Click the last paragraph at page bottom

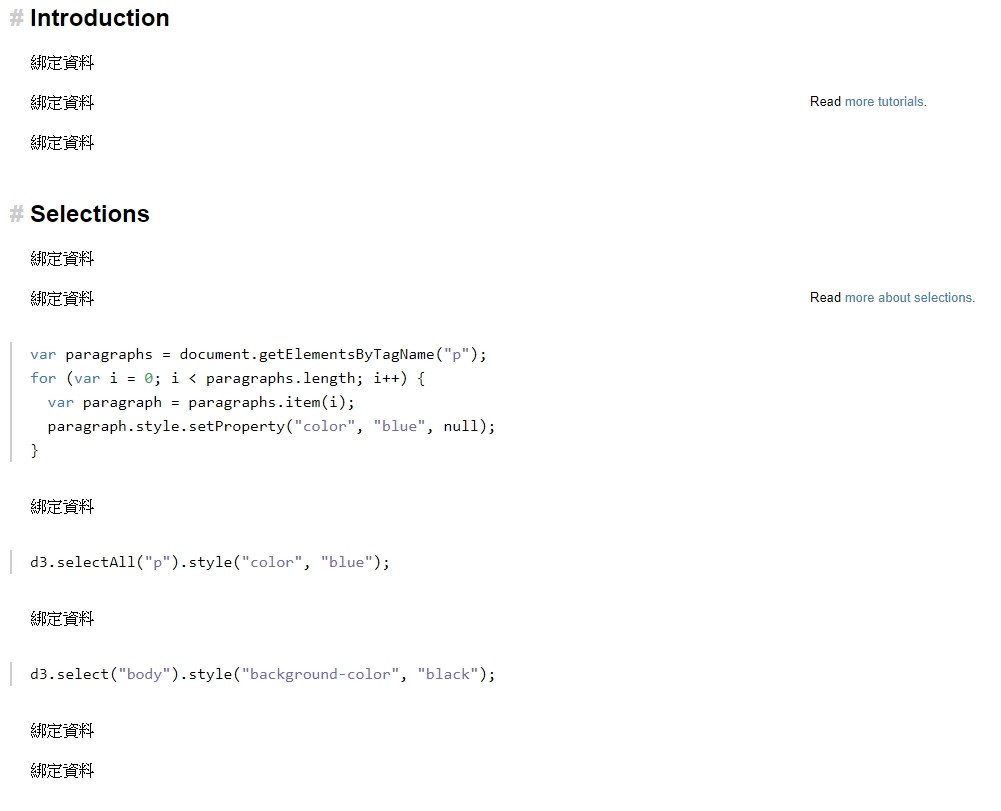62,771
